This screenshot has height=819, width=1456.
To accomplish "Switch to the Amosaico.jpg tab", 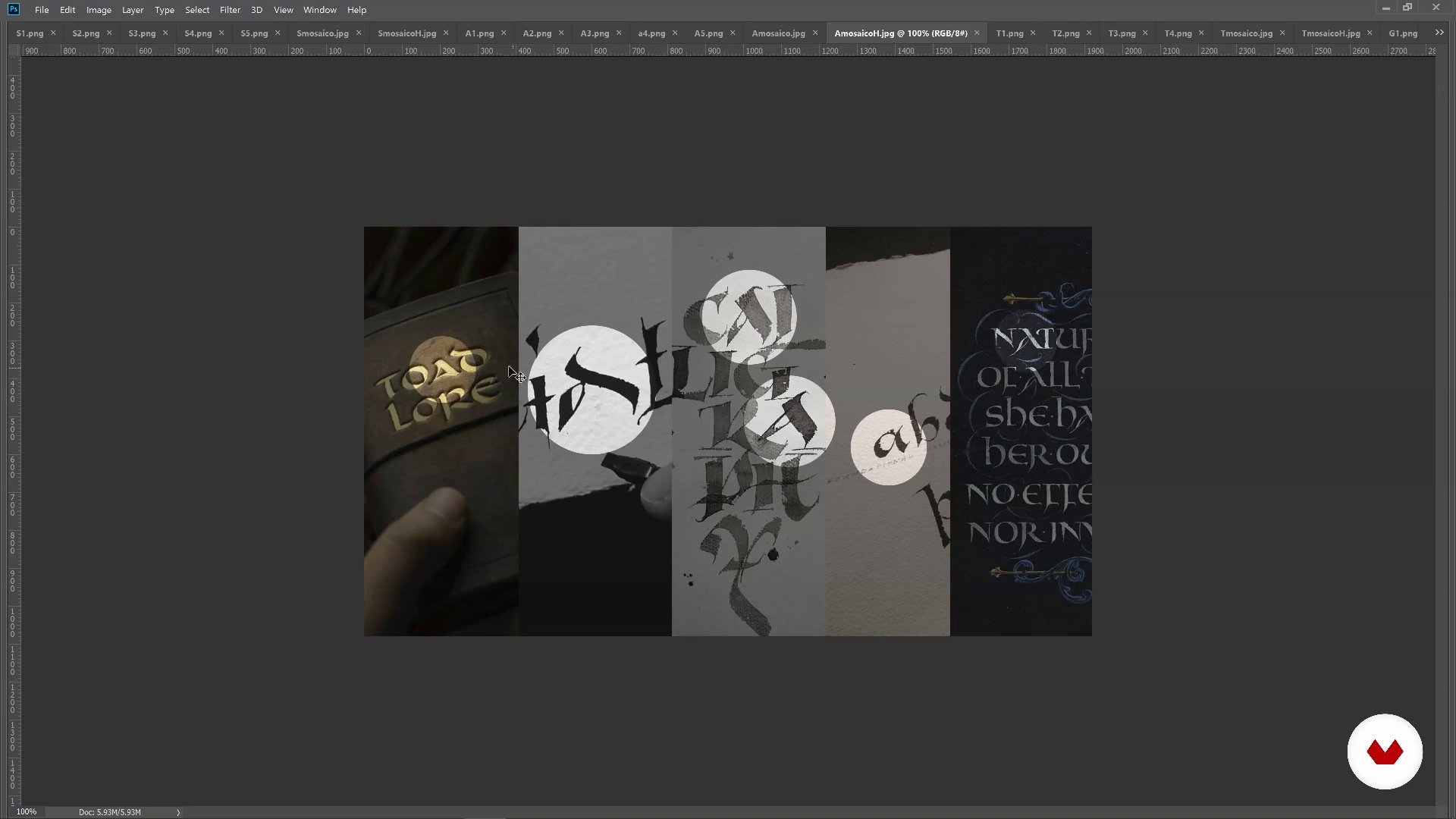I will coord(778,33).
